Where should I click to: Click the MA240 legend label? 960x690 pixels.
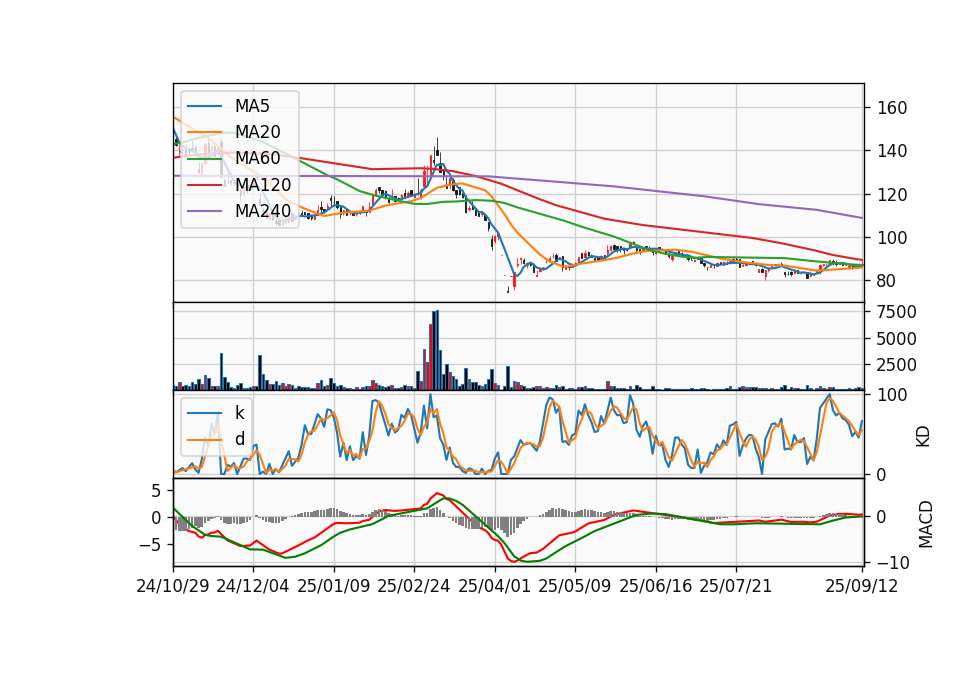[263, 211]
